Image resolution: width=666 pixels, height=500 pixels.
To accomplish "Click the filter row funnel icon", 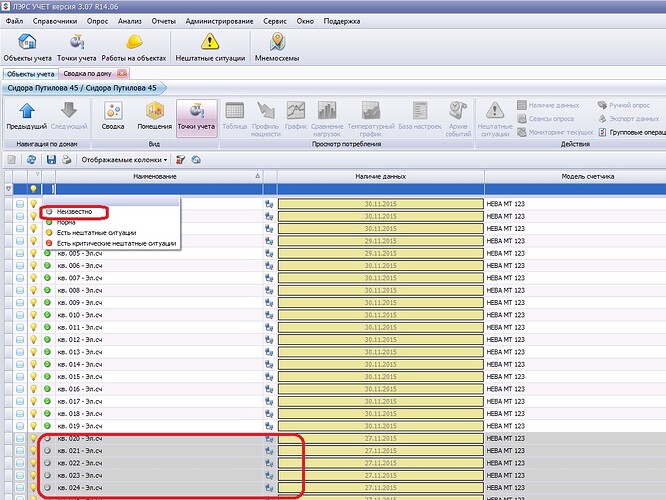I will point(8,189).
